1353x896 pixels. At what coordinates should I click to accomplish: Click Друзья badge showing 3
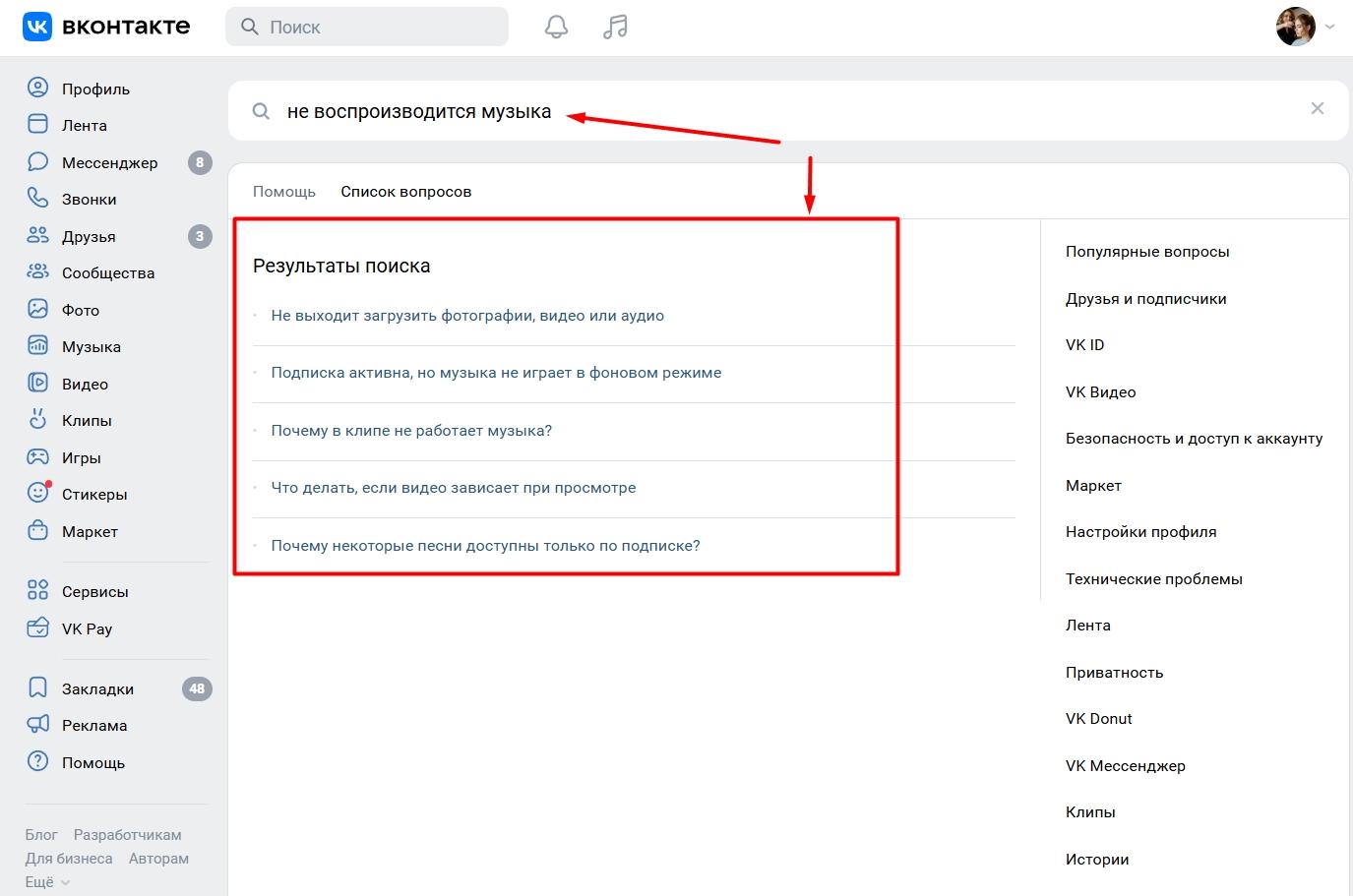200,236
